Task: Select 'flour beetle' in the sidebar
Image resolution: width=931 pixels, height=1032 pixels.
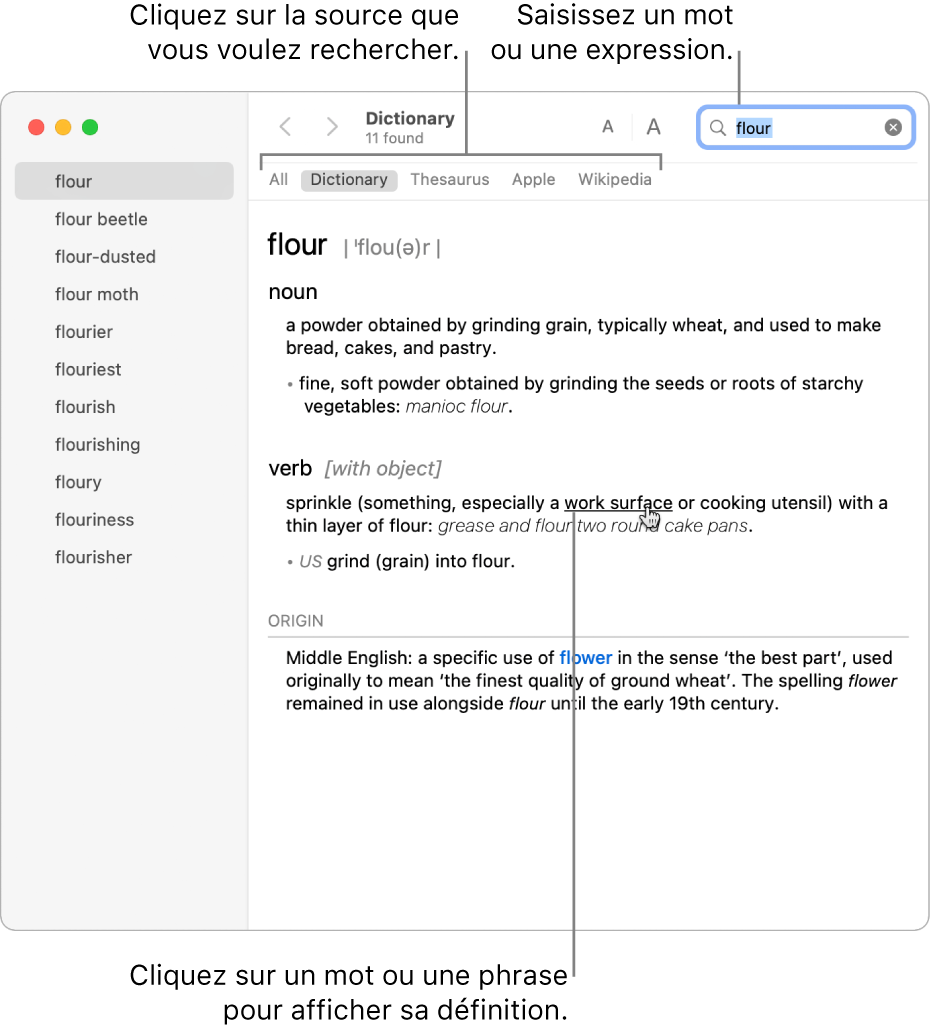Action: [124, 219]
